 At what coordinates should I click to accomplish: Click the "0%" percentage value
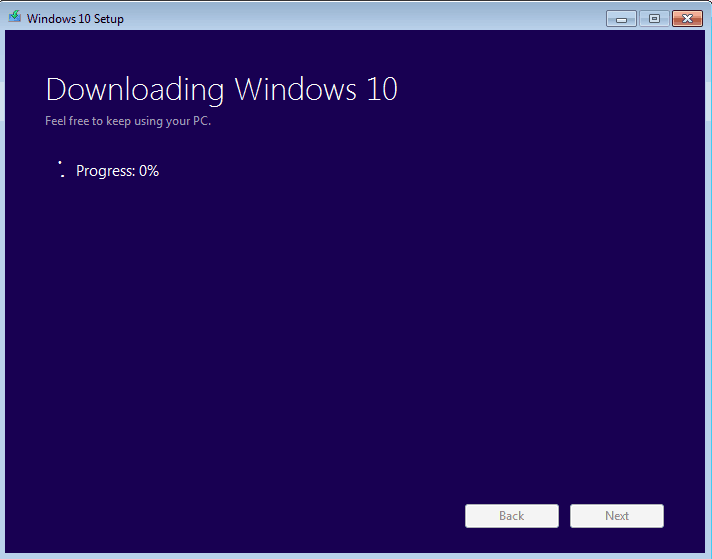149,171
